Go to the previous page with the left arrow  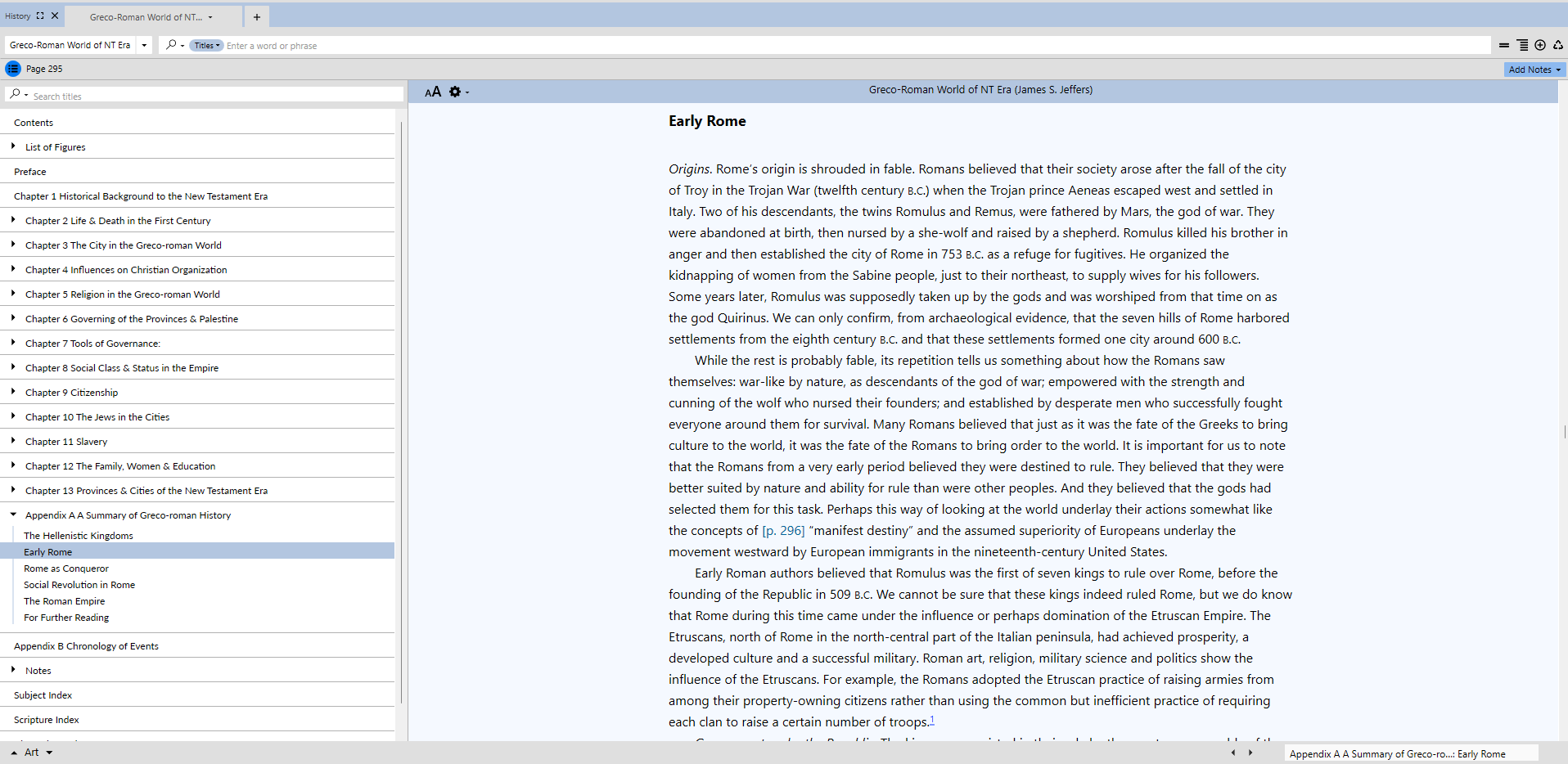[x=1233, y=753]
